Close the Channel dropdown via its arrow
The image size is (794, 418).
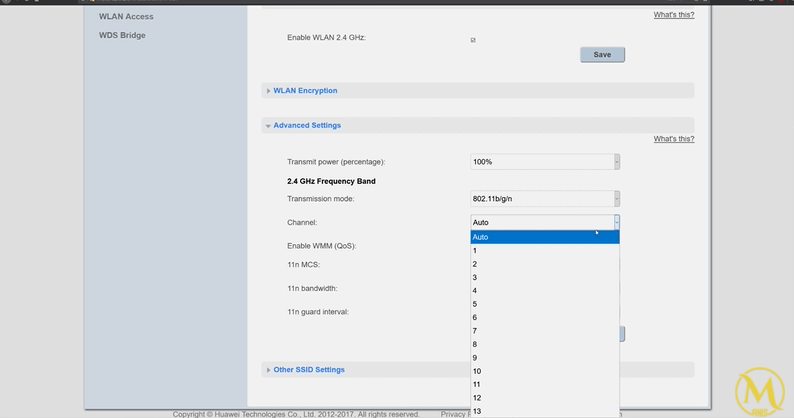(617, 222)
